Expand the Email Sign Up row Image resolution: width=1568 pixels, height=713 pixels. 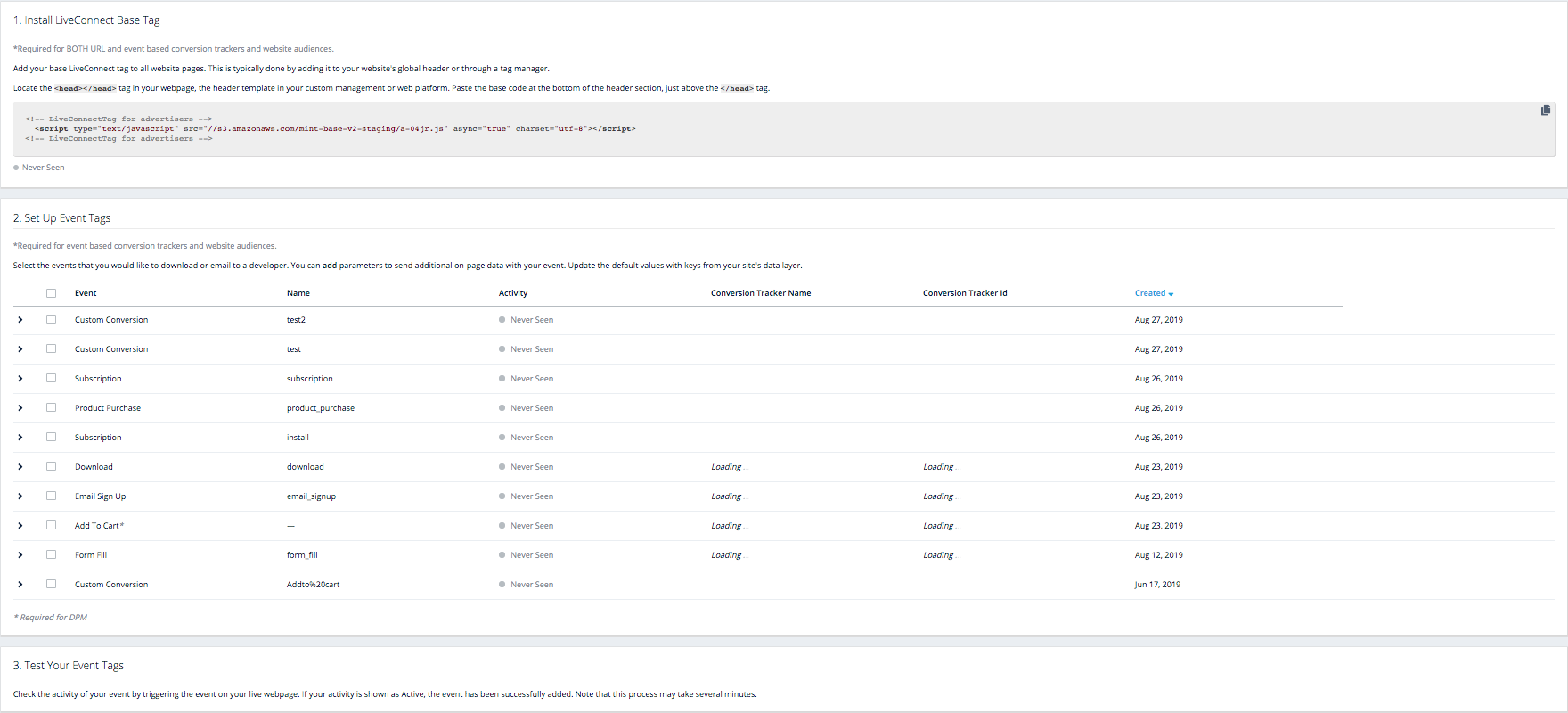[x=20, y=496]
